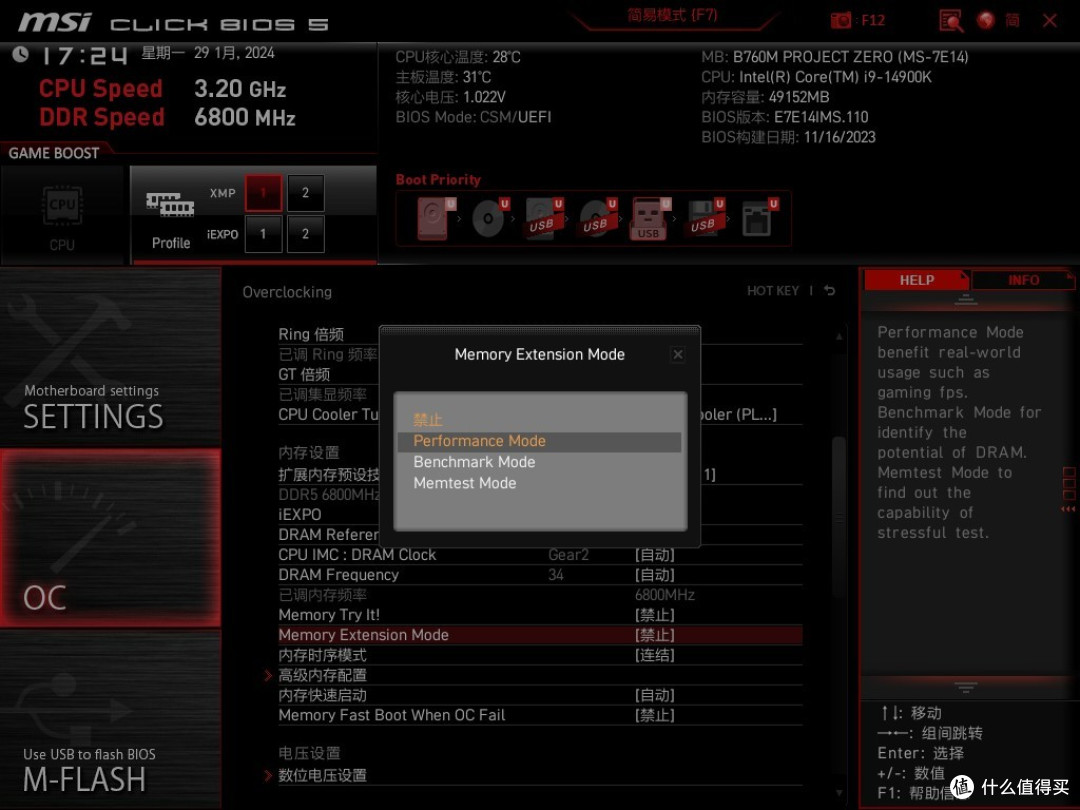Viewport: 1080px width, 810px height.
Task: Click the help panel bottom collapse handle
Action: click(x=966, y=687)
